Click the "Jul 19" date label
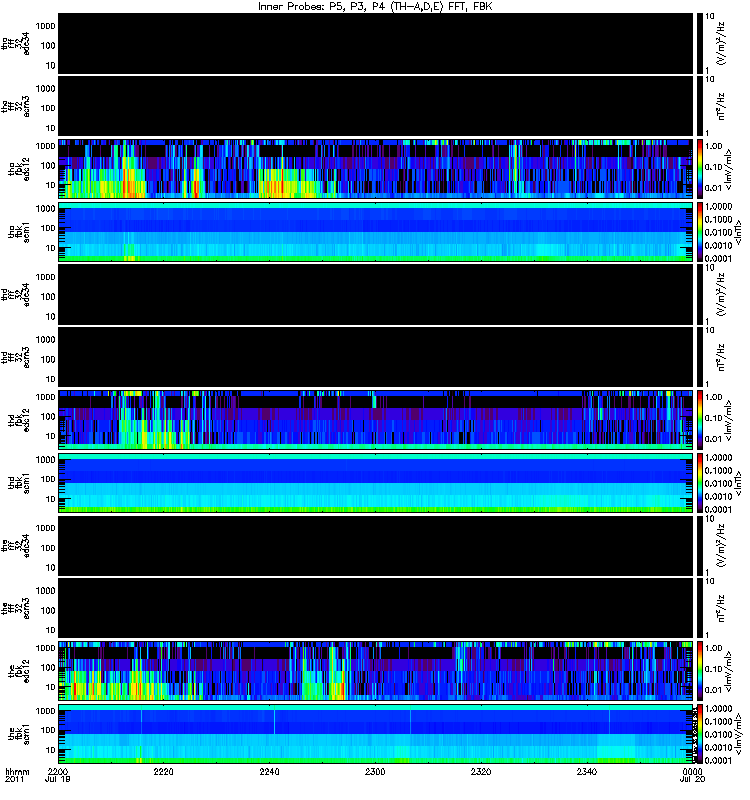This screenshot has height=800, width=750. click(x=58, y=779)
